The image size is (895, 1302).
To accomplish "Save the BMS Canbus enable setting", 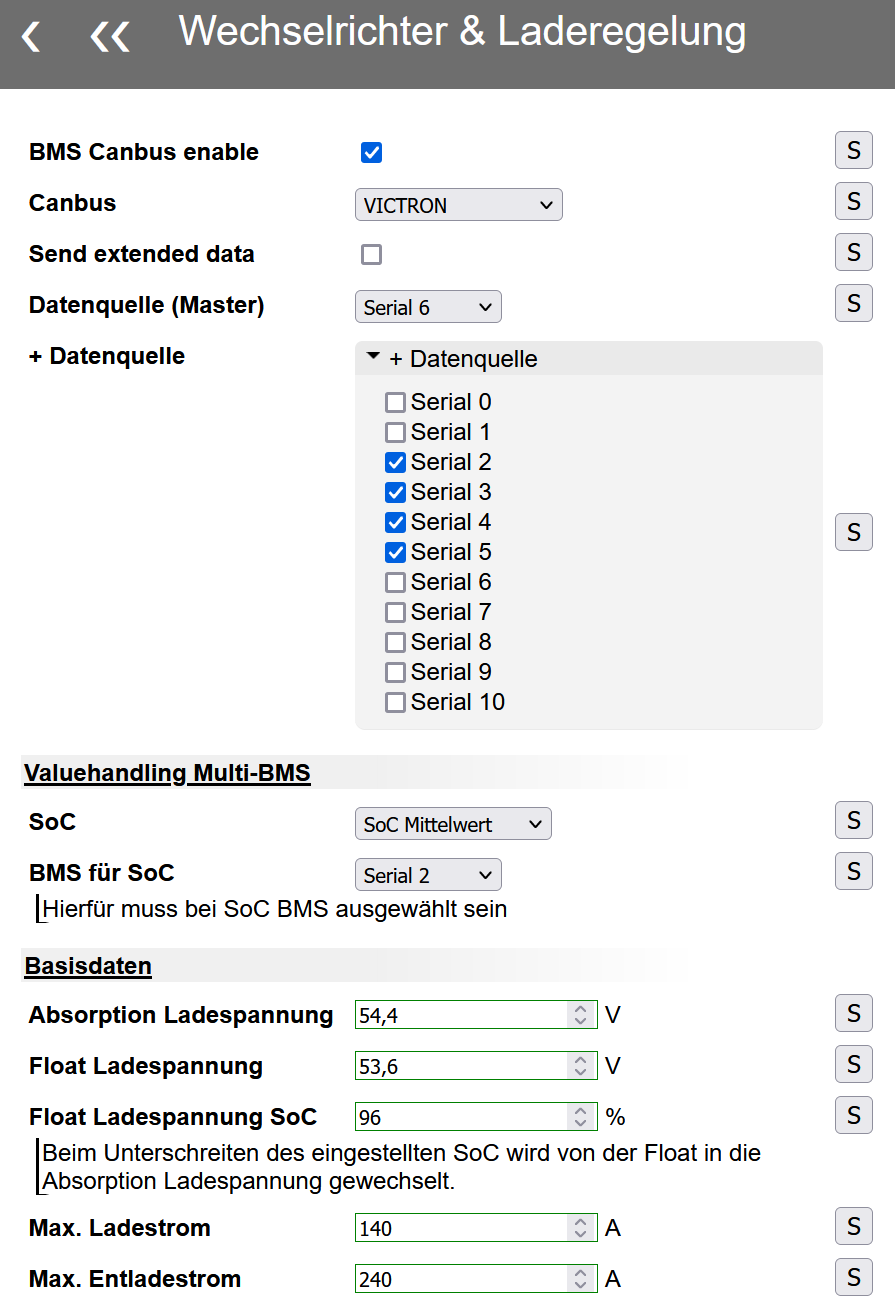I will point(853,150).
